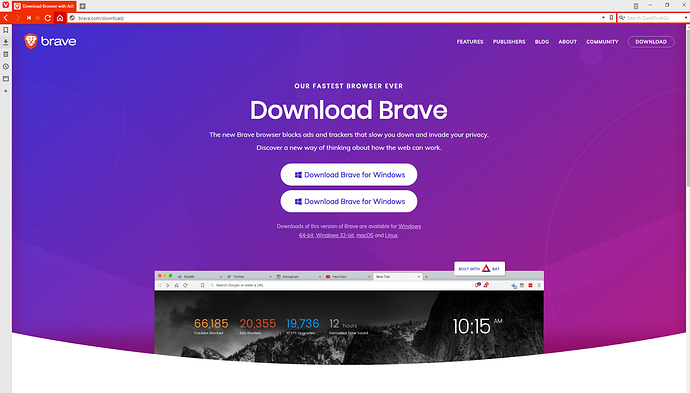Open the Features menu item
The image size is (690, 393).
470,42
